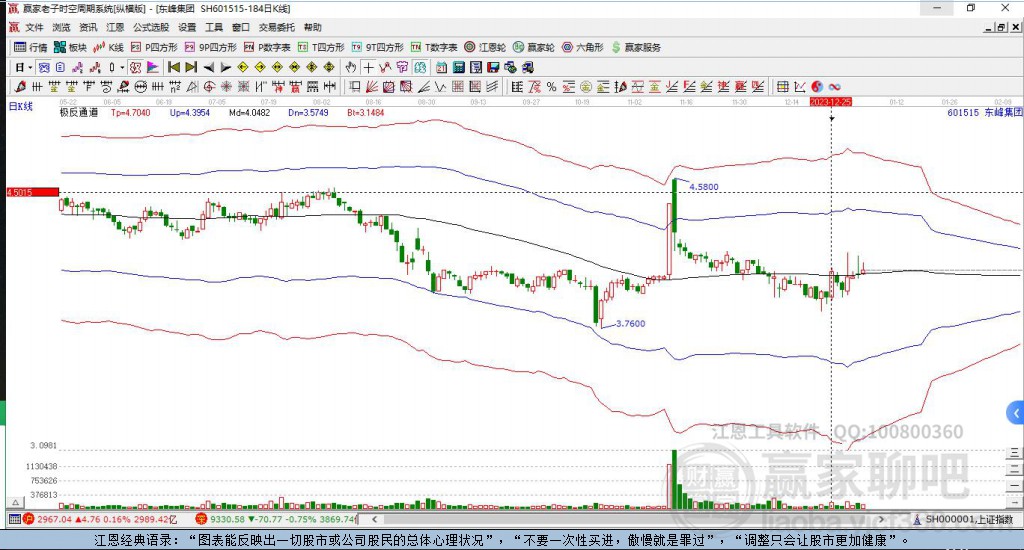Open the 板块 sector view

point(71,47)
